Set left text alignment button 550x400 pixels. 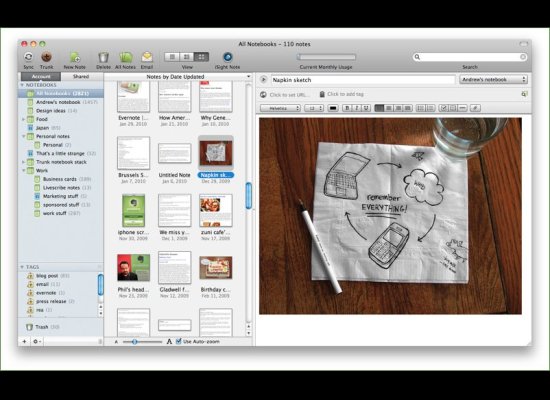coord(379,108)
